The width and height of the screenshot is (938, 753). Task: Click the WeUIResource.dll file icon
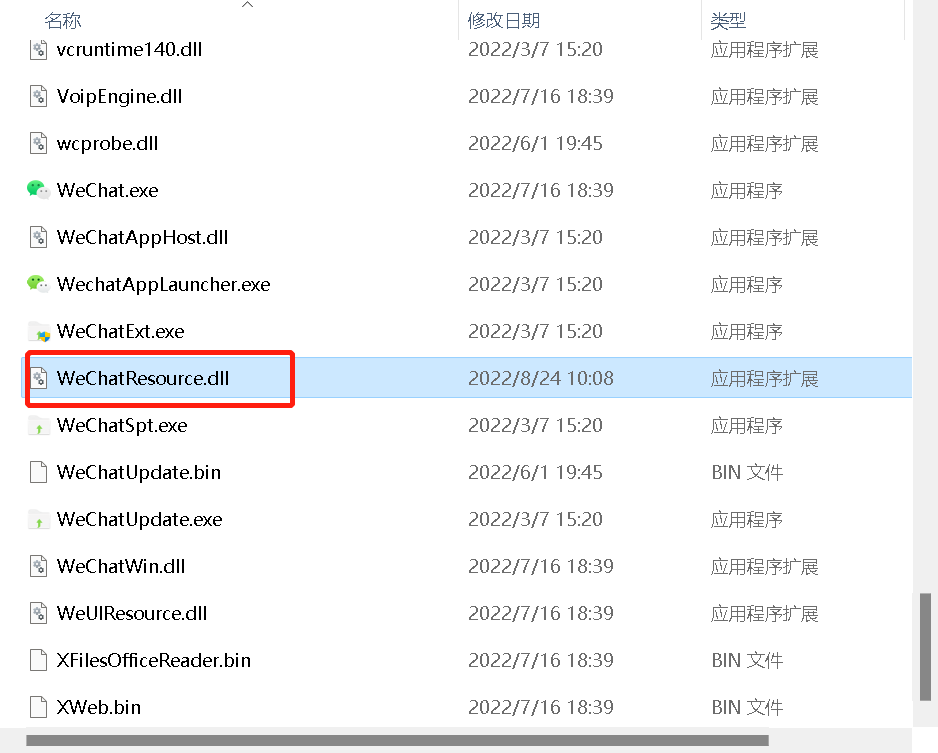38,613
